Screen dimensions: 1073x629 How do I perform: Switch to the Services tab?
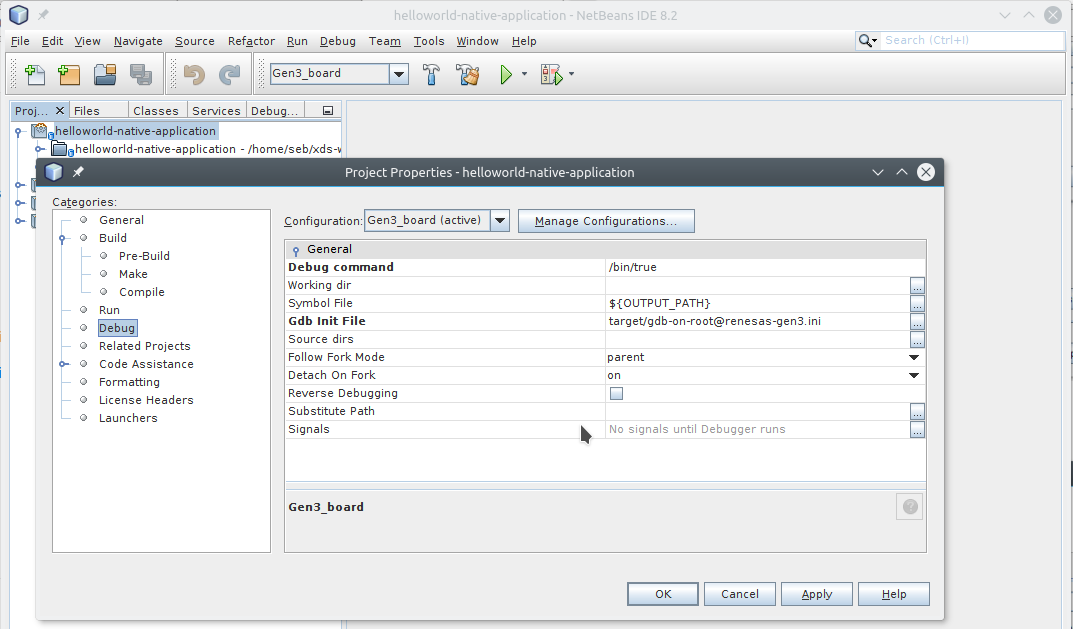pyautogui.click(x=216, y=111)
